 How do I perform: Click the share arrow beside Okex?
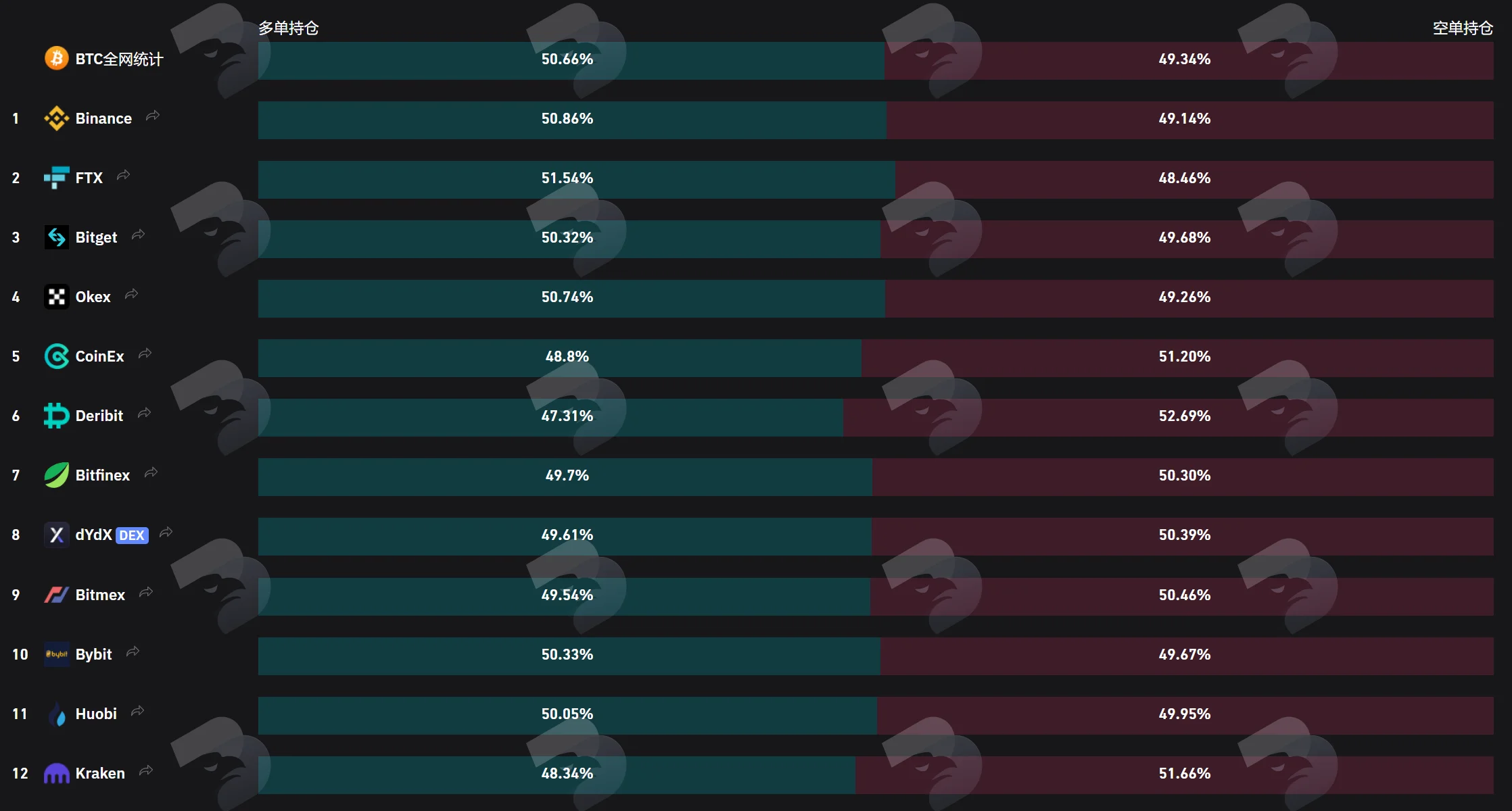point(131,294)
